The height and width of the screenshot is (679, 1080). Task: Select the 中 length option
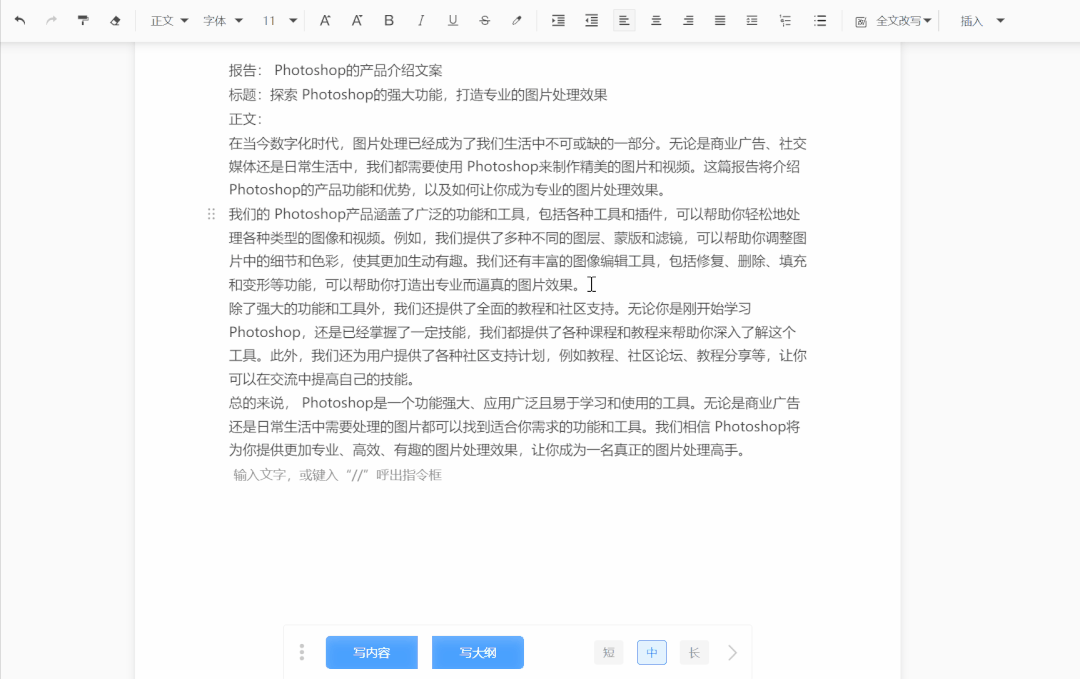click(x=652, y=652)
